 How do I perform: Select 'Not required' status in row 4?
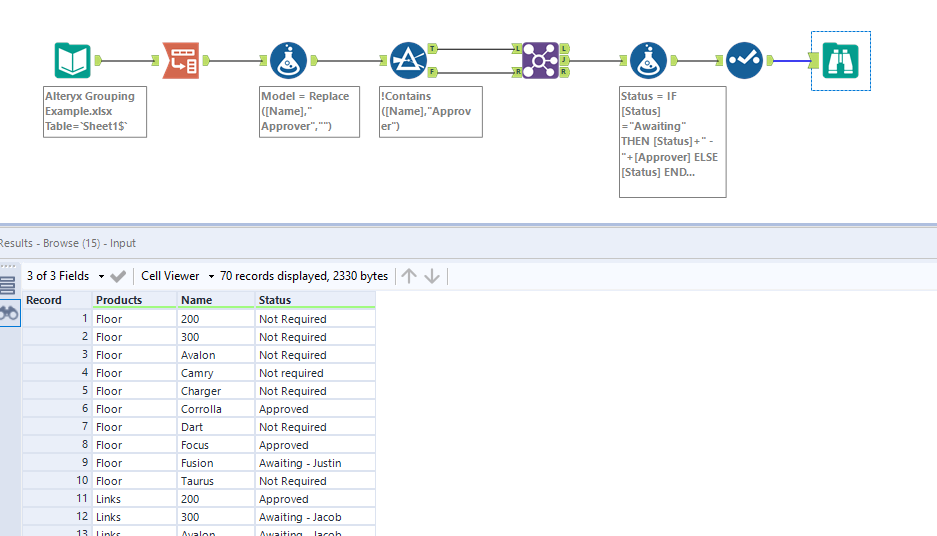pos(315,373)
